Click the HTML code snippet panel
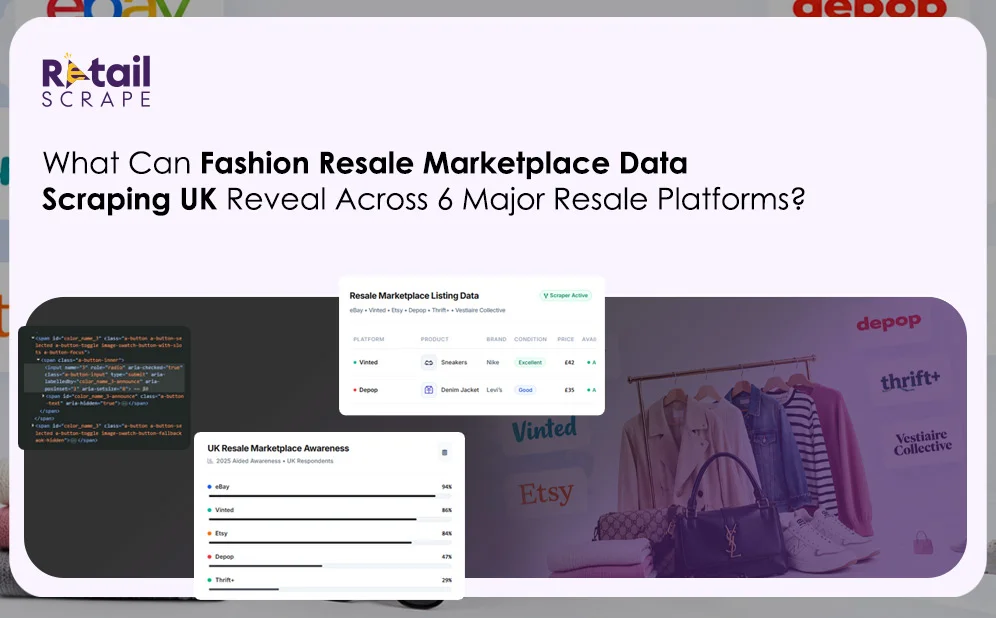The image size is (996, 618). pyautogui.click(x=105, y=387)
